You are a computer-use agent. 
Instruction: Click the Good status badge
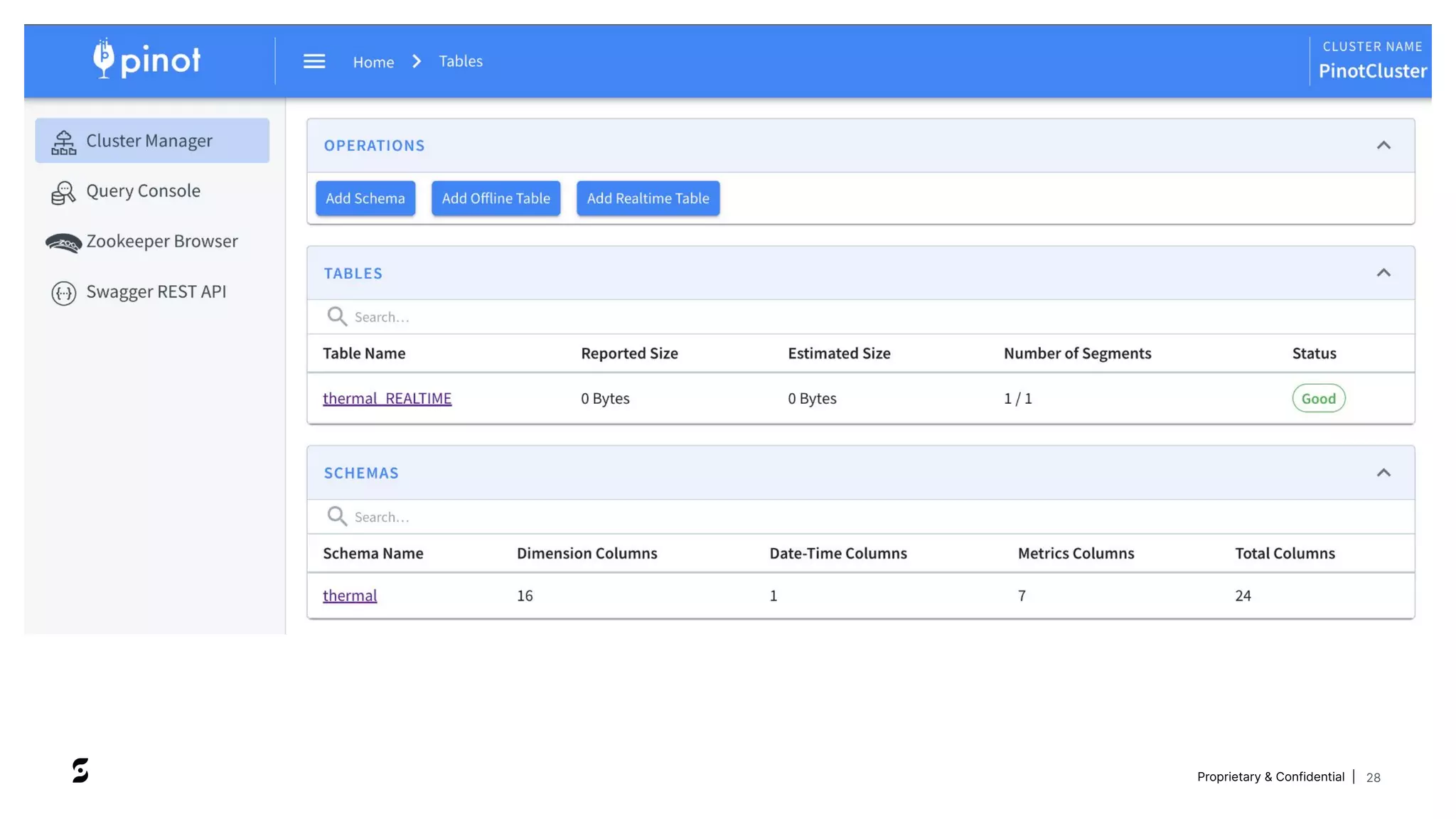coord(1318,398)
